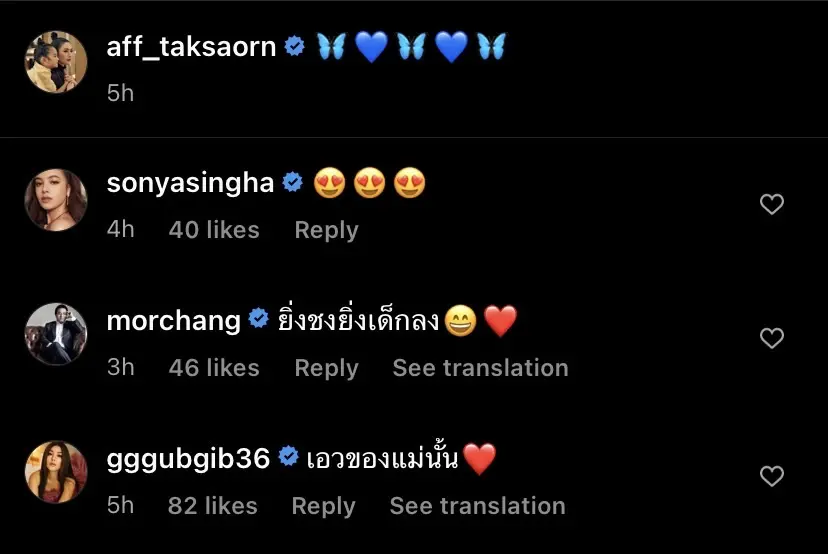This screenshot has height=554, width=828.
Task: Click the aff_taksaorn username
Action: pyautogui.click(x=191, y=47)
